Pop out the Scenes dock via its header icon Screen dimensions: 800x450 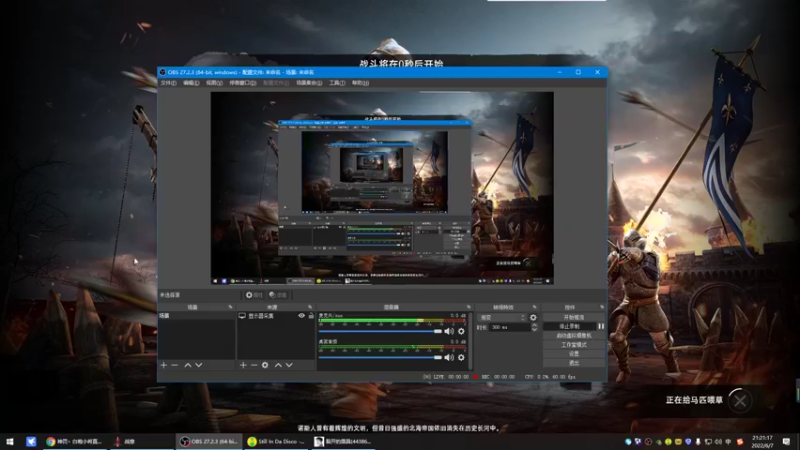click(230, 307)
